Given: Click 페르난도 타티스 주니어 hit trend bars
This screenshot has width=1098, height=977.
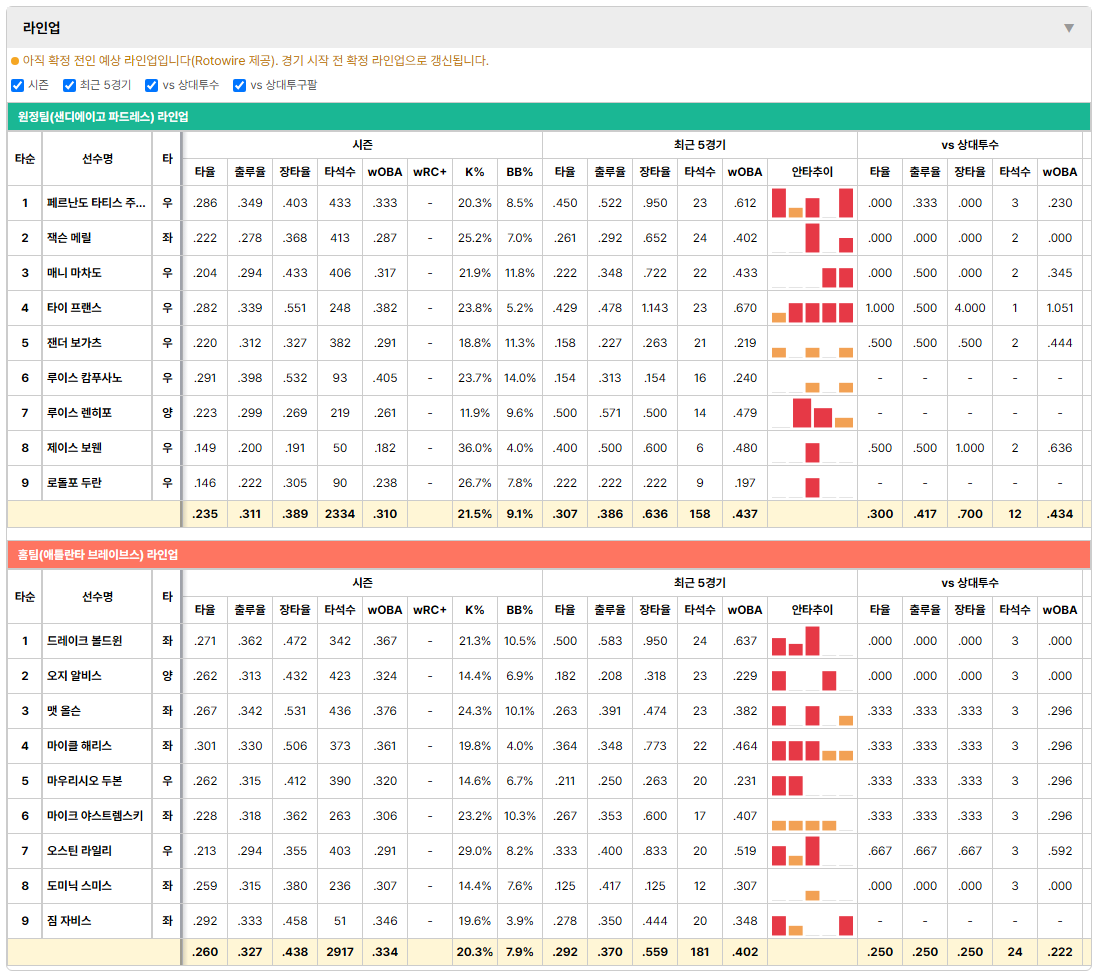Looking at the screenshot, I should tap(812, 203).
